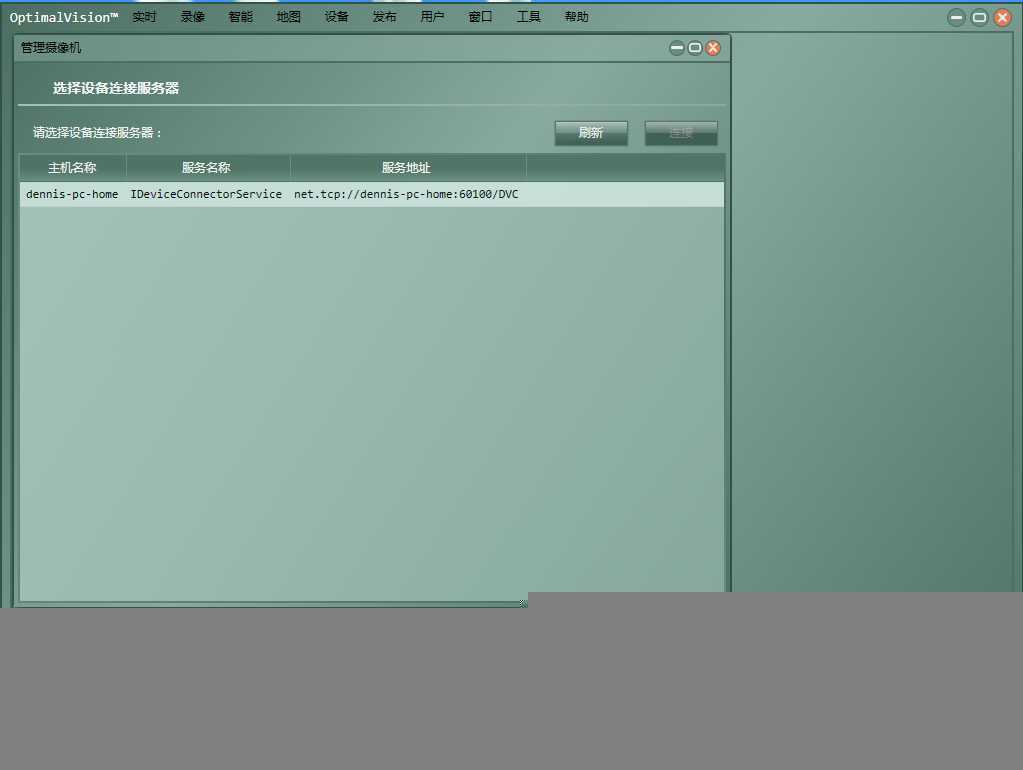1023x770 pixels.
Task: Select the dennis-pc-home host name cell
Action: (72, 194)
